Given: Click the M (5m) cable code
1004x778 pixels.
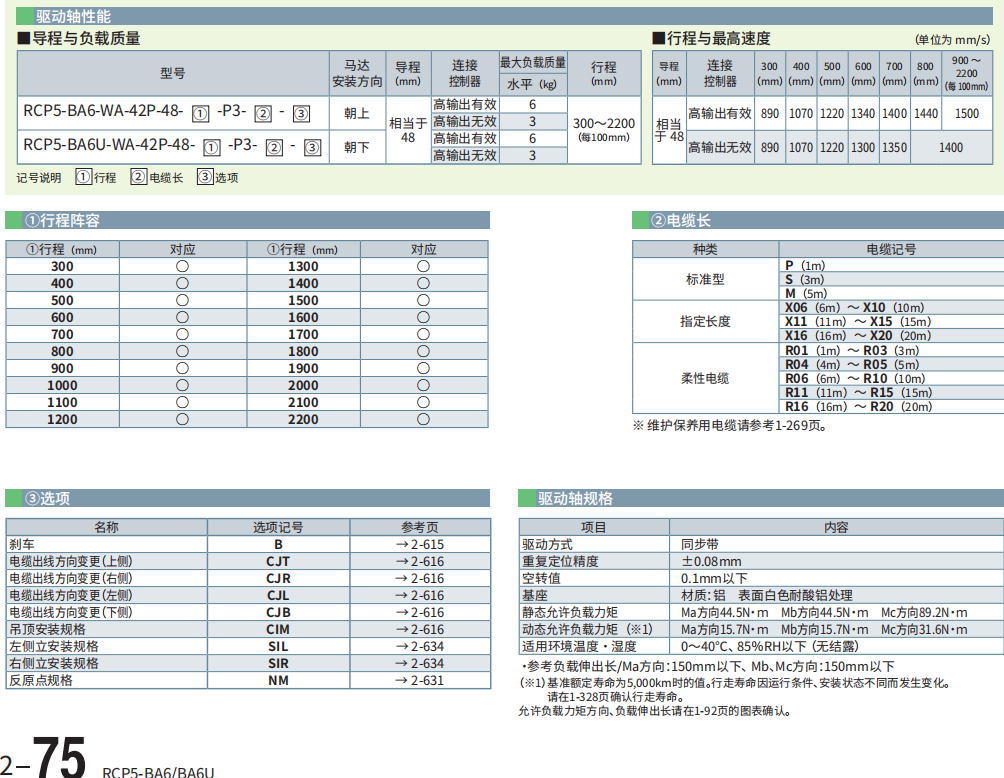Looking at the screenshot, I should [x=806, y=294].
